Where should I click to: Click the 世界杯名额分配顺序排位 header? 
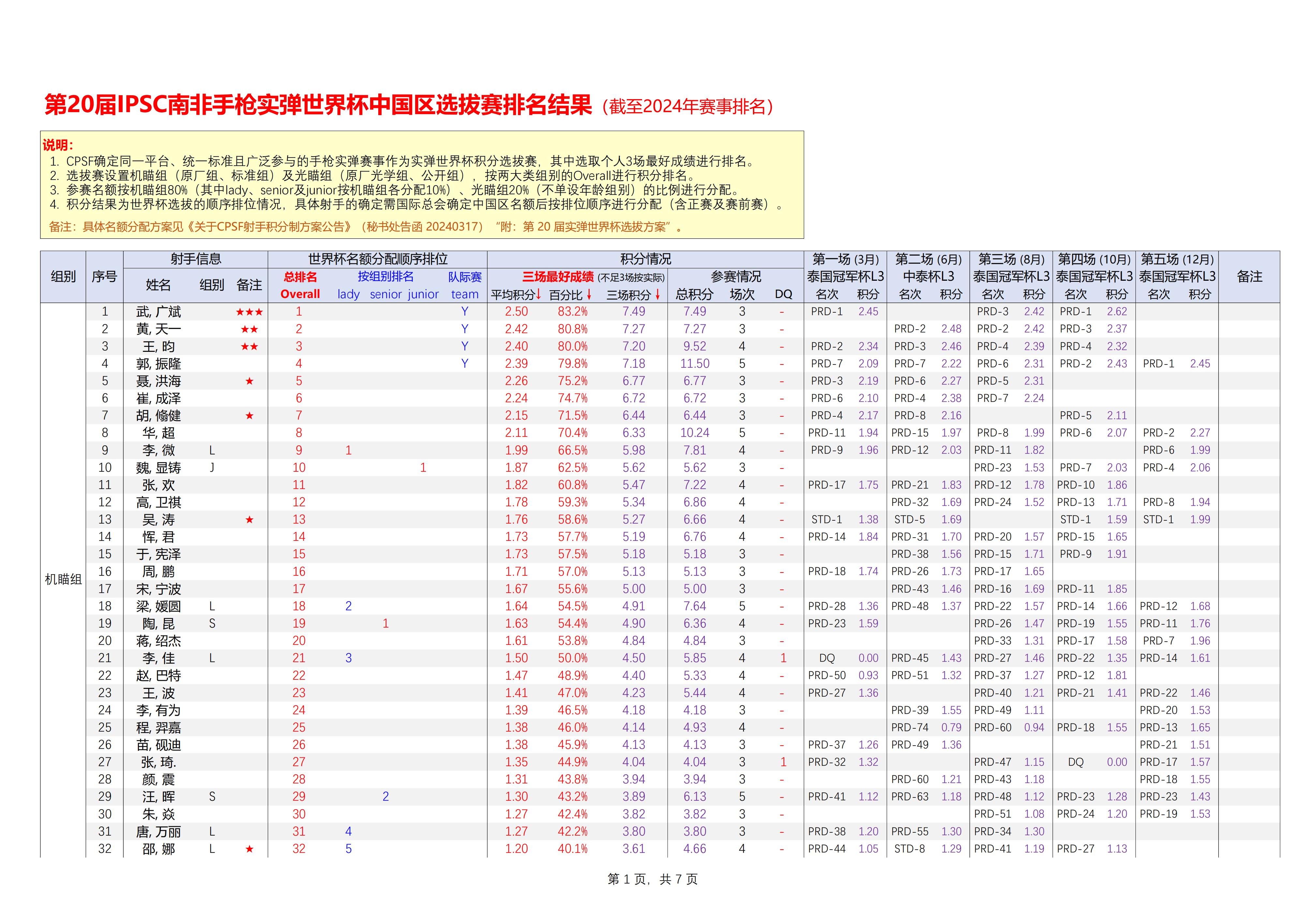tap(378, 259)
